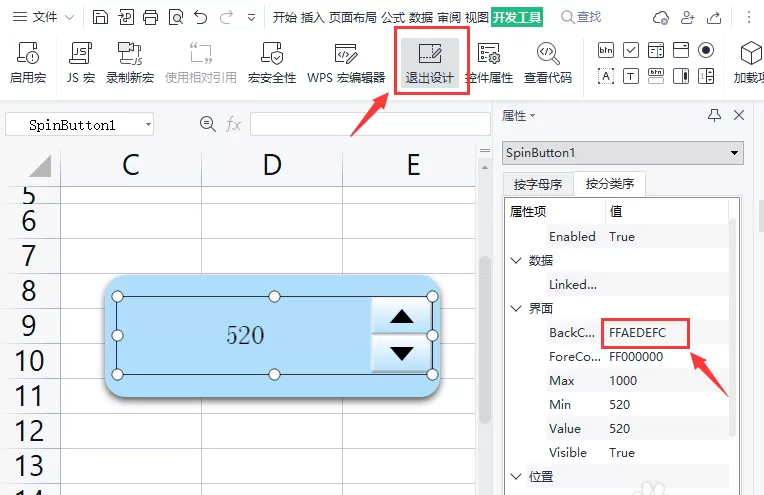The width and height of the screenshot is (764, 495).
Task: Open the name box dropdown
Action: [148, 125]
